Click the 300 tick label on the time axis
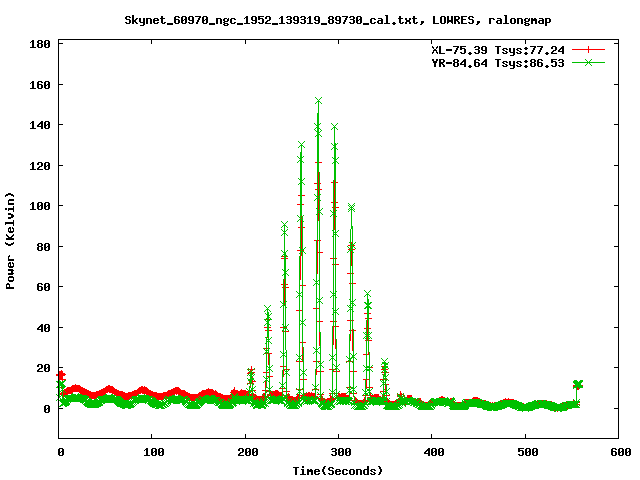Screen dimensions: 640x480 [339, 453]
